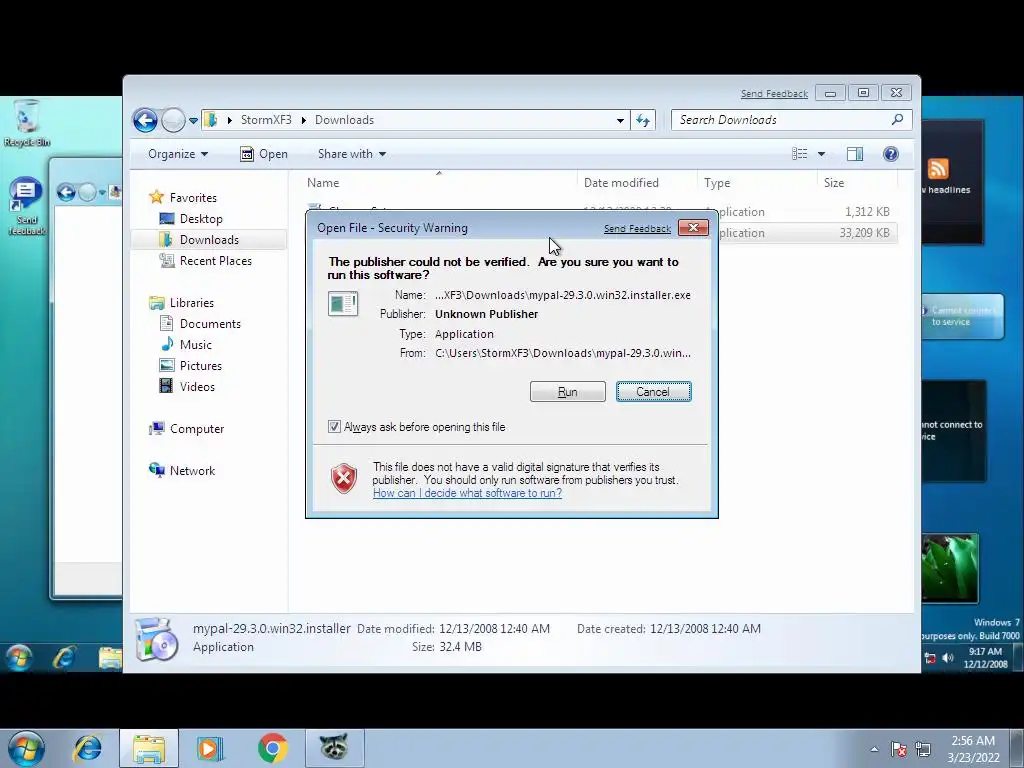Viewport: 1024px width, 768px height.
Task: Expand the view options dropdown arrow
Action: (x=822, y=154)
